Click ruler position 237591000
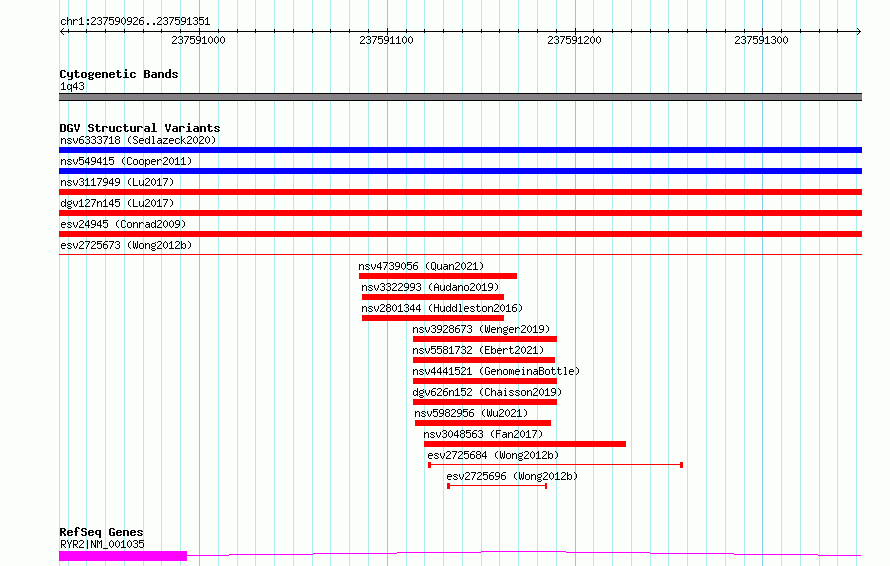The width and height of the screenshot is (890, 566). [198, 40]
